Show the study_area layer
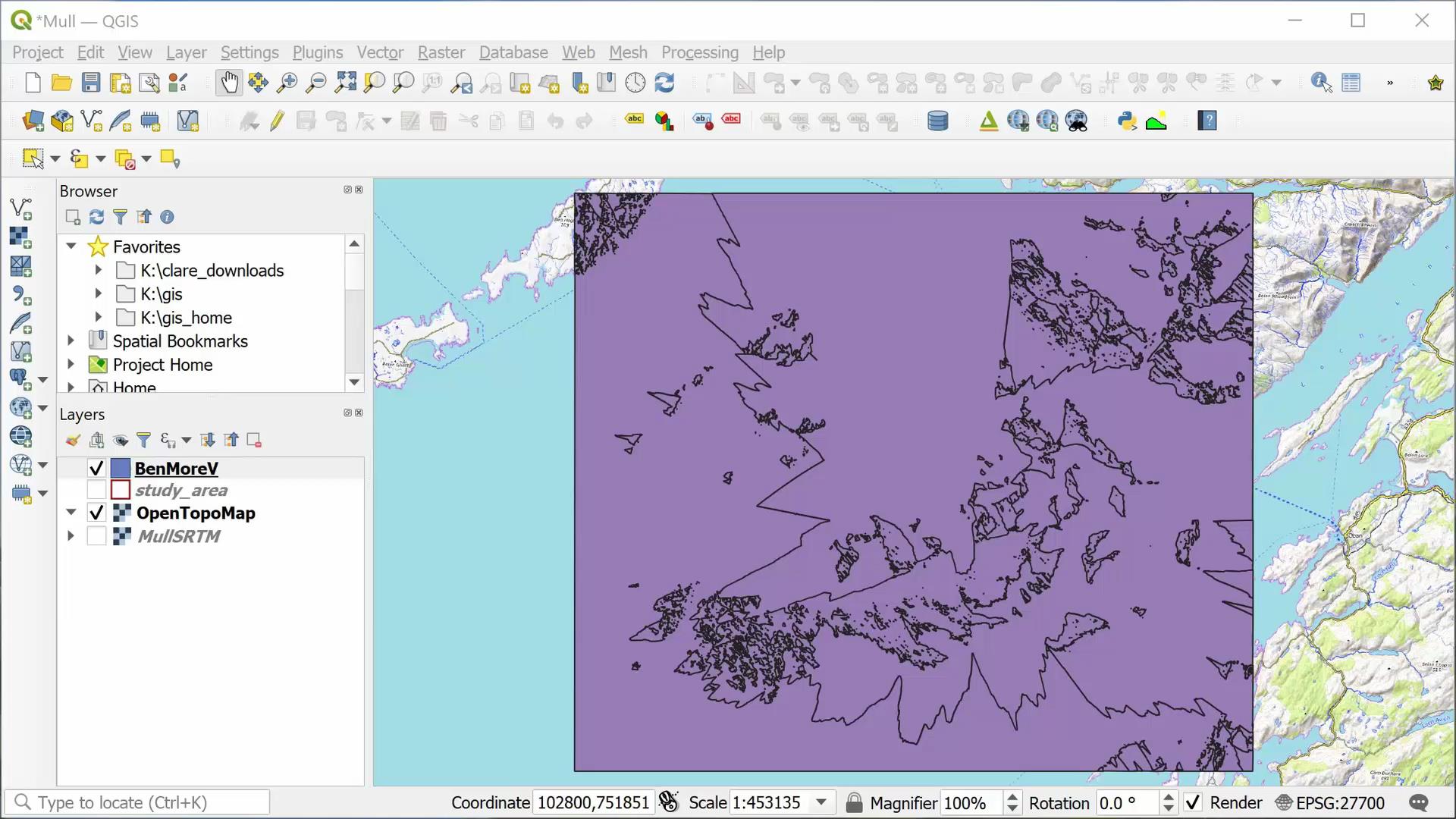 pos(96,490)
